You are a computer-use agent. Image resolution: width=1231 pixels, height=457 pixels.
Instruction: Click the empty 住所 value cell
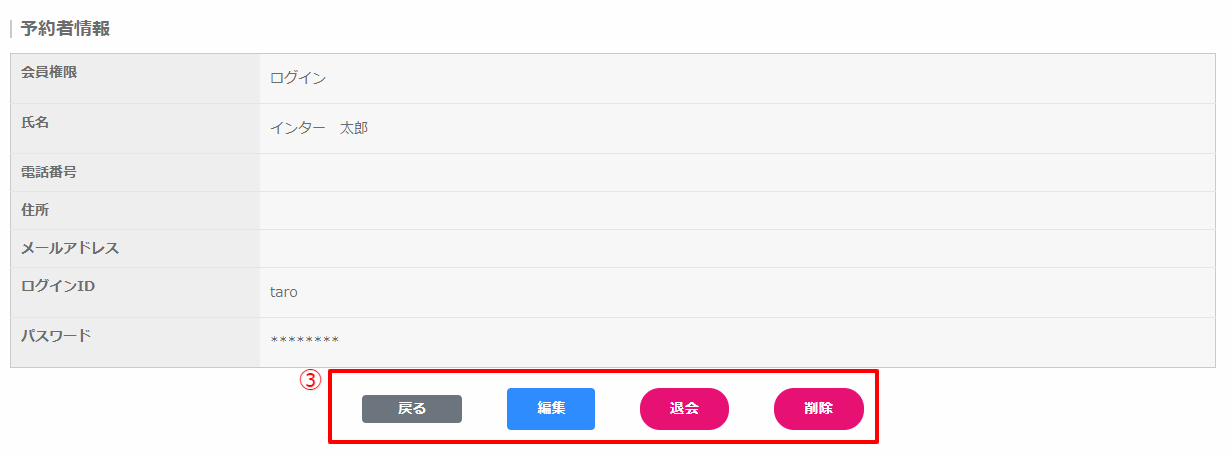(x=736, y=211)
